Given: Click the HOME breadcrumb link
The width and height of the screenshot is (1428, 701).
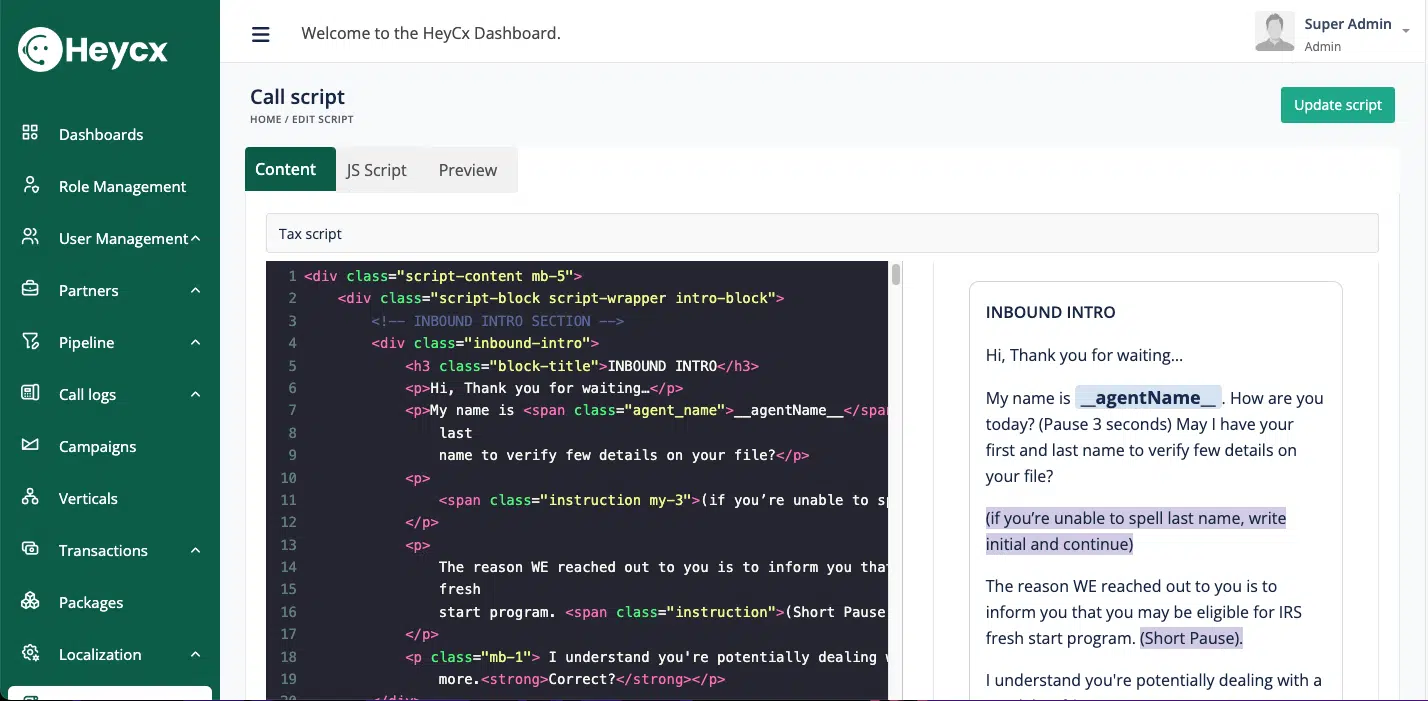Looking at the screenshot, I should point(266,119).
